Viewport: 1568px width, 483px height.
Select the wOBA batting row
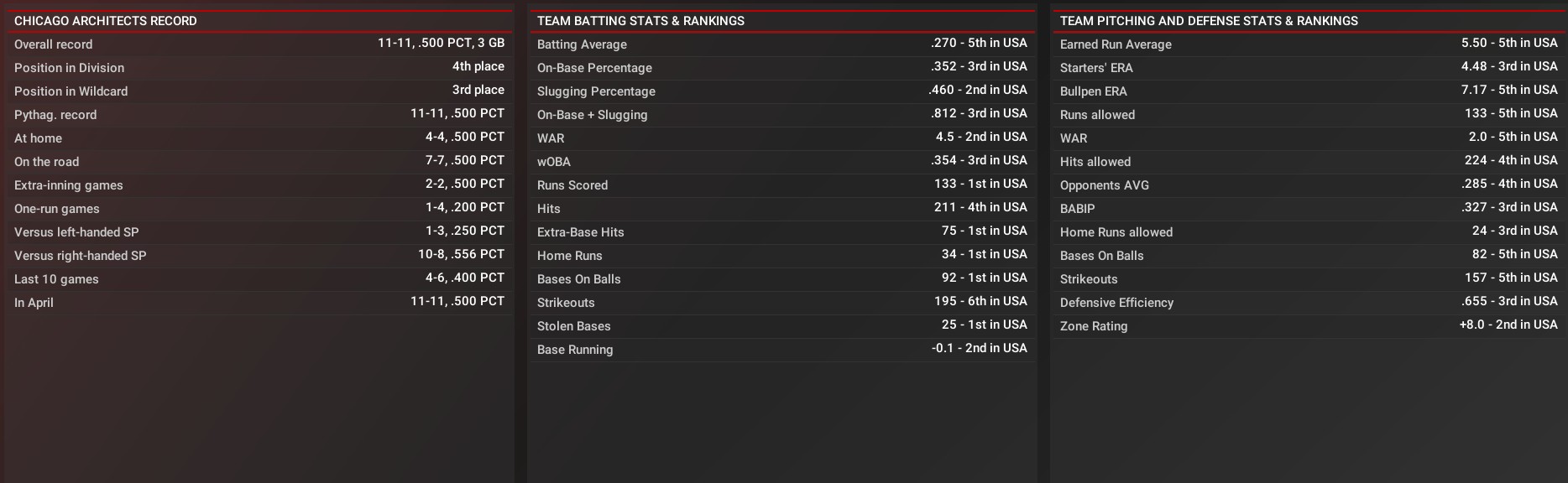tap(781, 161)
